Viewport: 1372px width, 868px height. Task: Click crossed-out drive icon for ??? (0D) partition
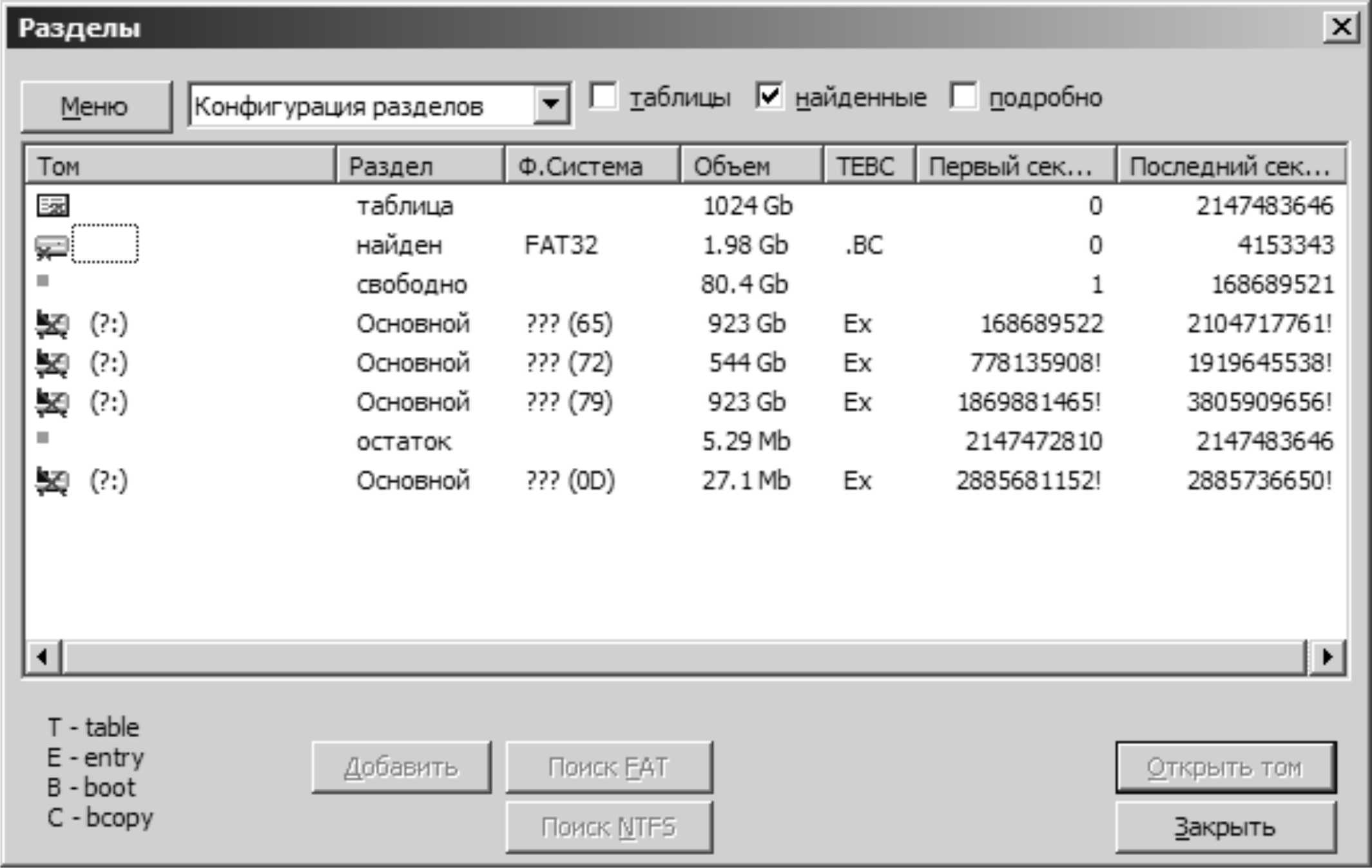52,481
